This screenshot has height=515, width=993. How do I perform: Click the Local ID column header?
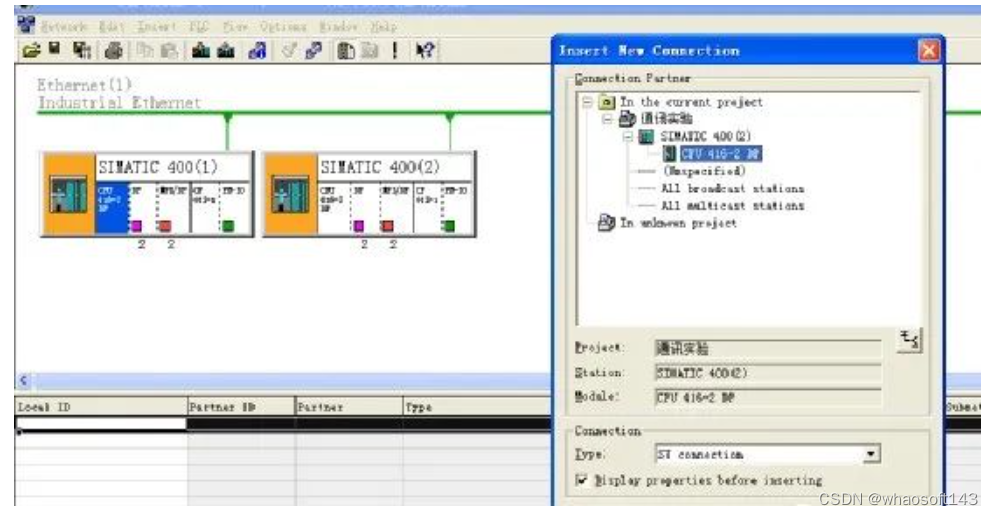coord(101,407)
